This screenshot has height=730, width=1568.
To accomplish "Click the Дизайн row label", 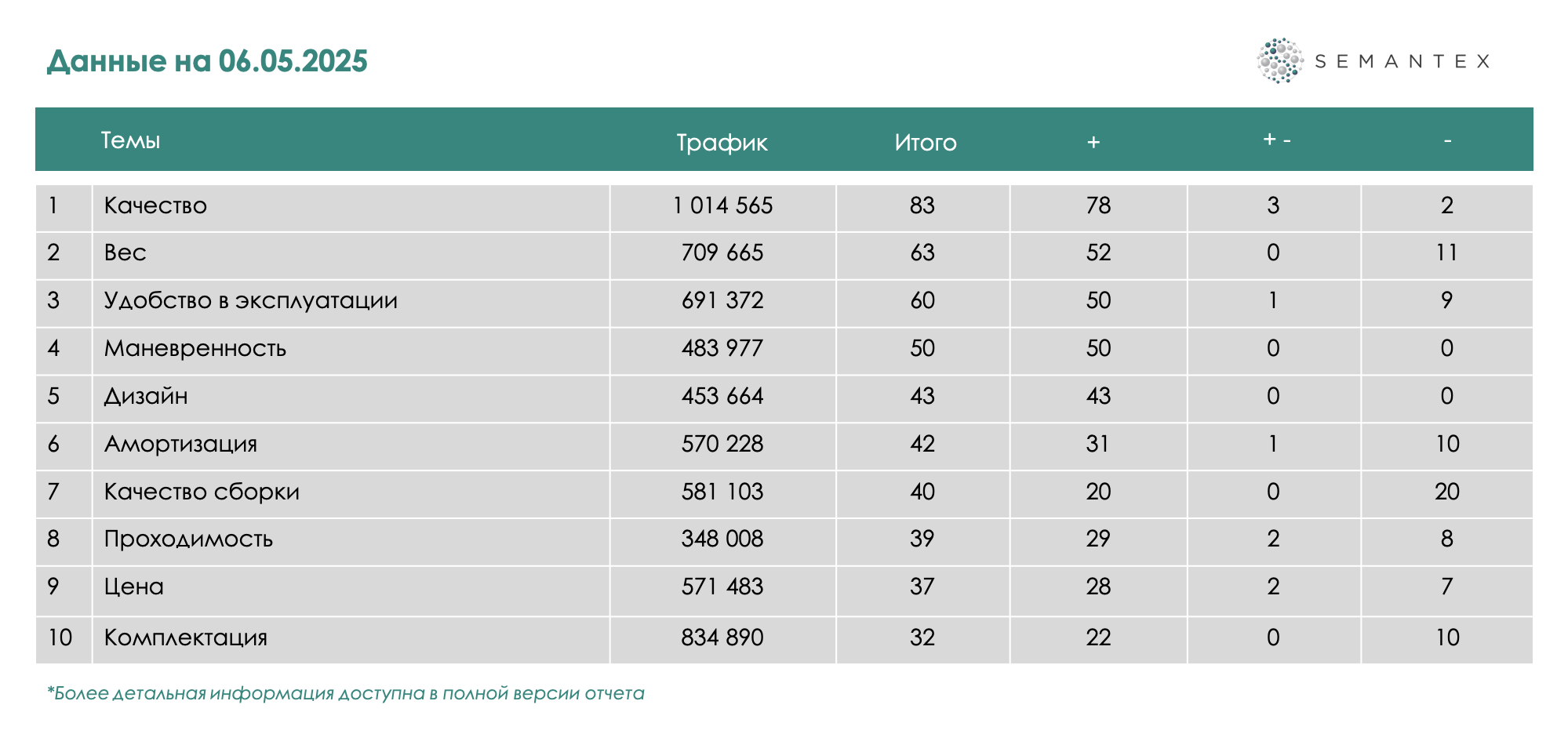I will pyautogui.click(x=146, y=396).
